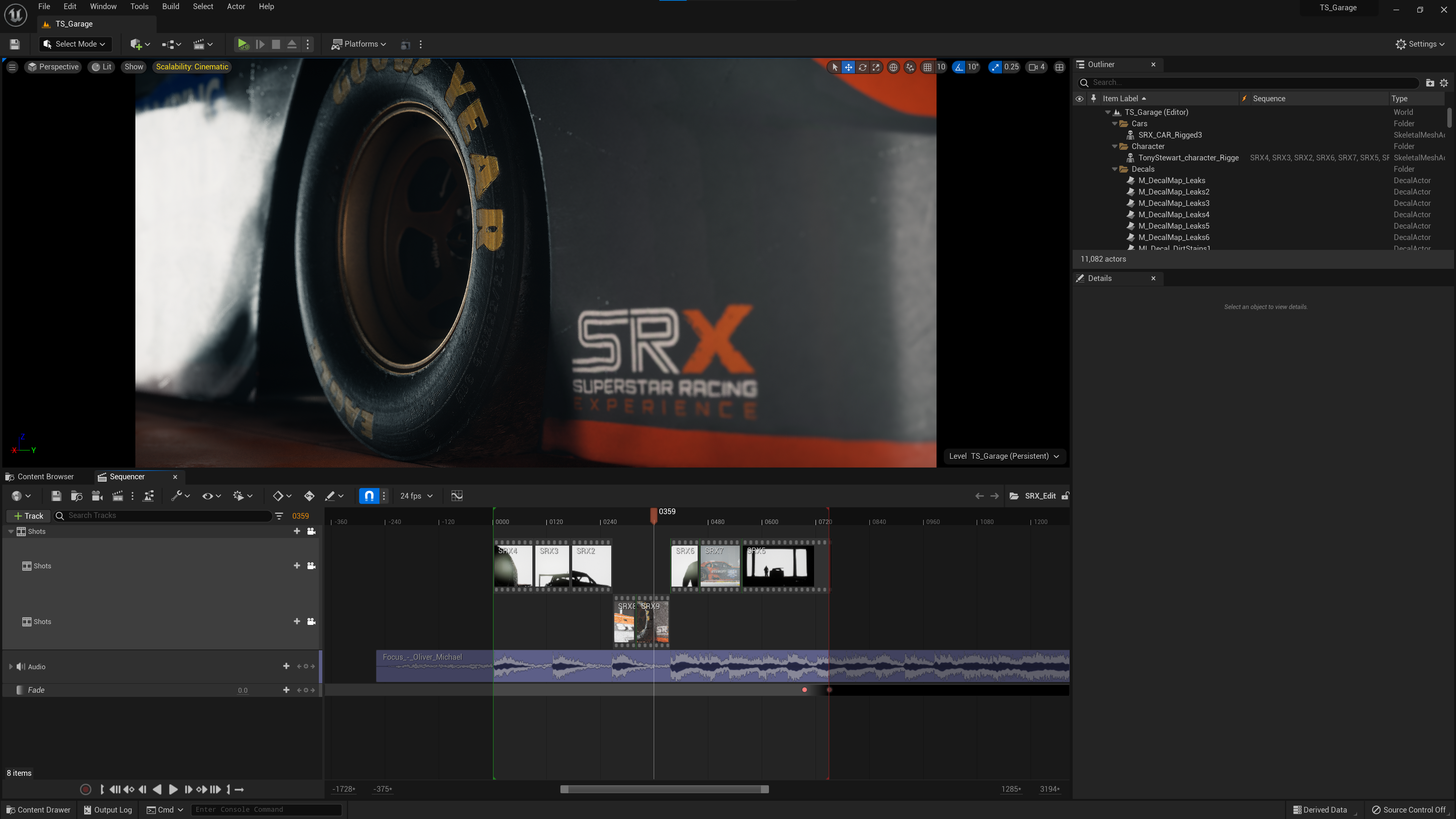
Task: Open key options diamond dropdown
Action: (x=281, y=496)
